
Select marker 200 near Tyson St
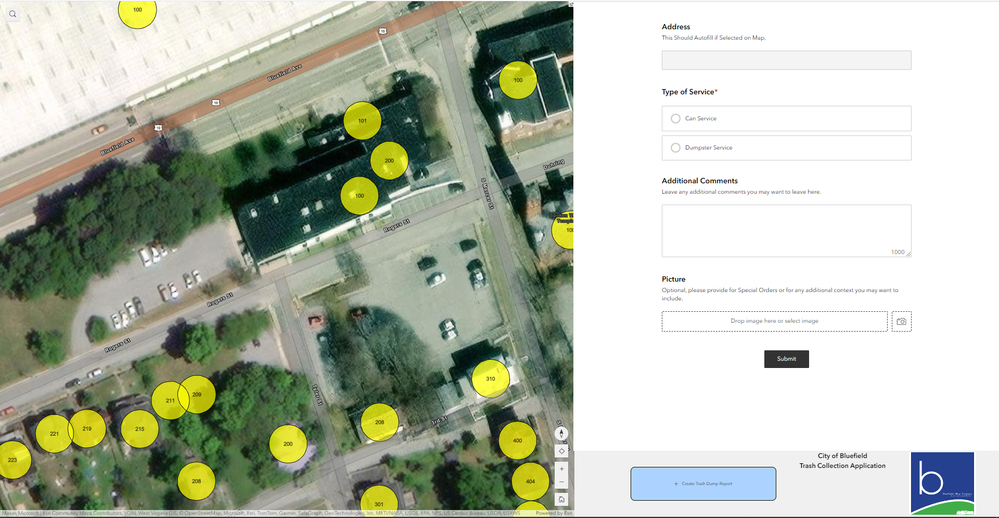(x=288, y=443)
